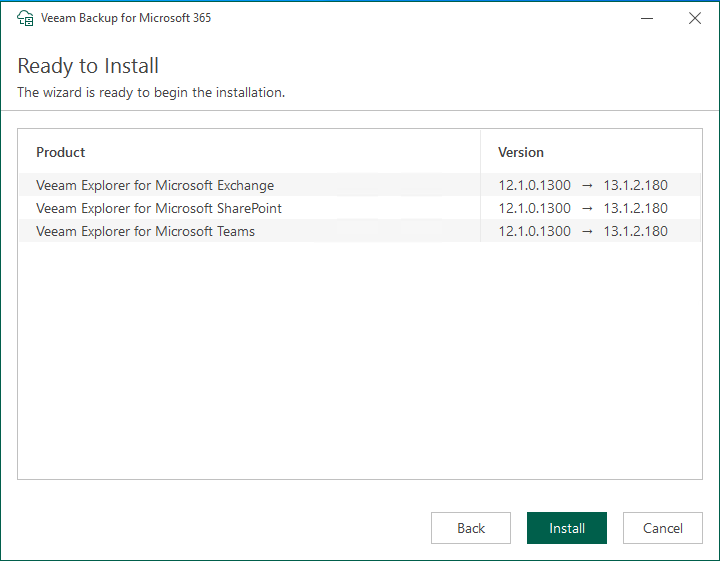Click the Veeam Backup for Microsoft 365 title
The height and width of the screenshot is (561, 720).
(x=125, y=18)
